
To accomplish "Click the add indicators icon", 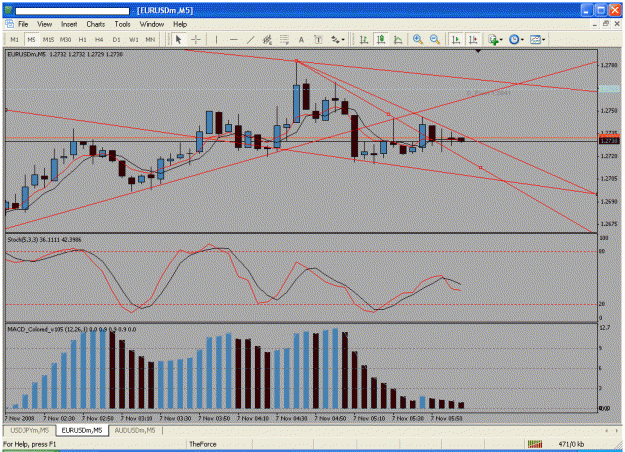I will (x=493, y=39).
